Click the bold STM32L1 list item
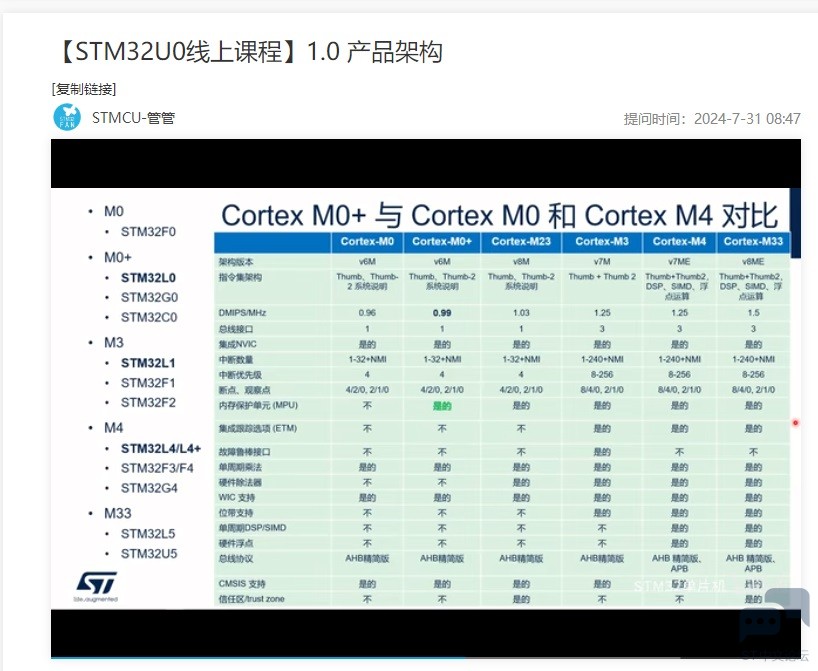This screenshot has width=818, height=671. point(148,363)
